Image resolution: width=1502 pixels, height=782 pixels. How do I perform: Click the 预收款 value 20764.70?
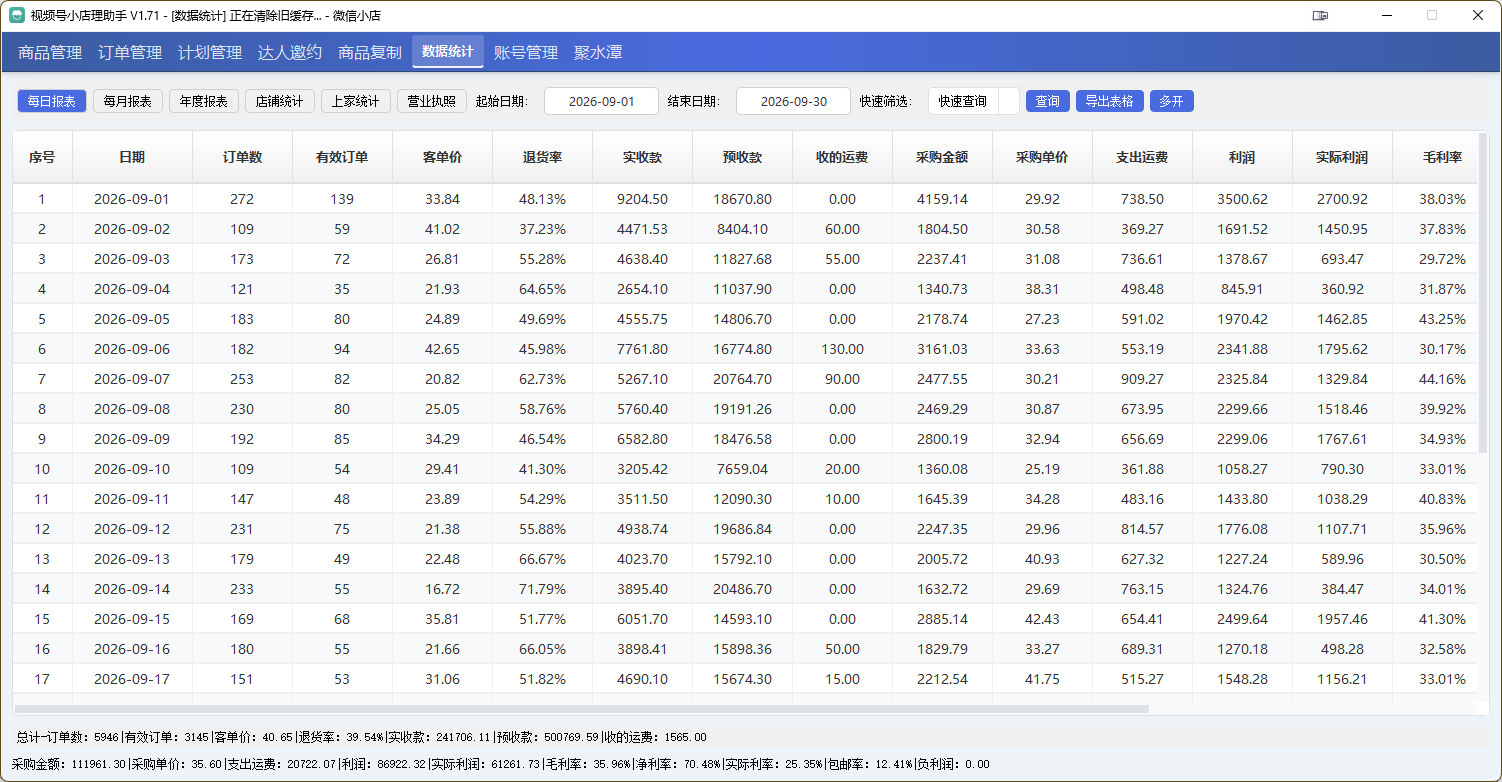(x=742, y=379)
